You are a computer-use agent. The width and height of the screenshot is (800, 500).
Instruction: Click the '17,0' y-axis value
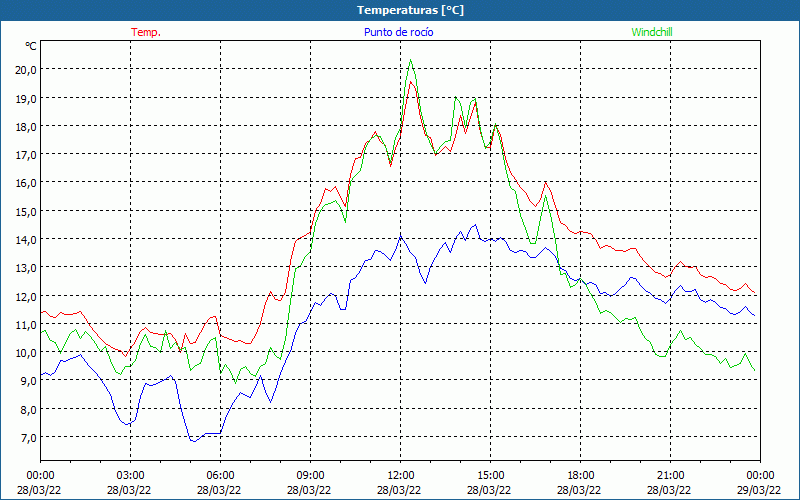[x=26, y=155]
